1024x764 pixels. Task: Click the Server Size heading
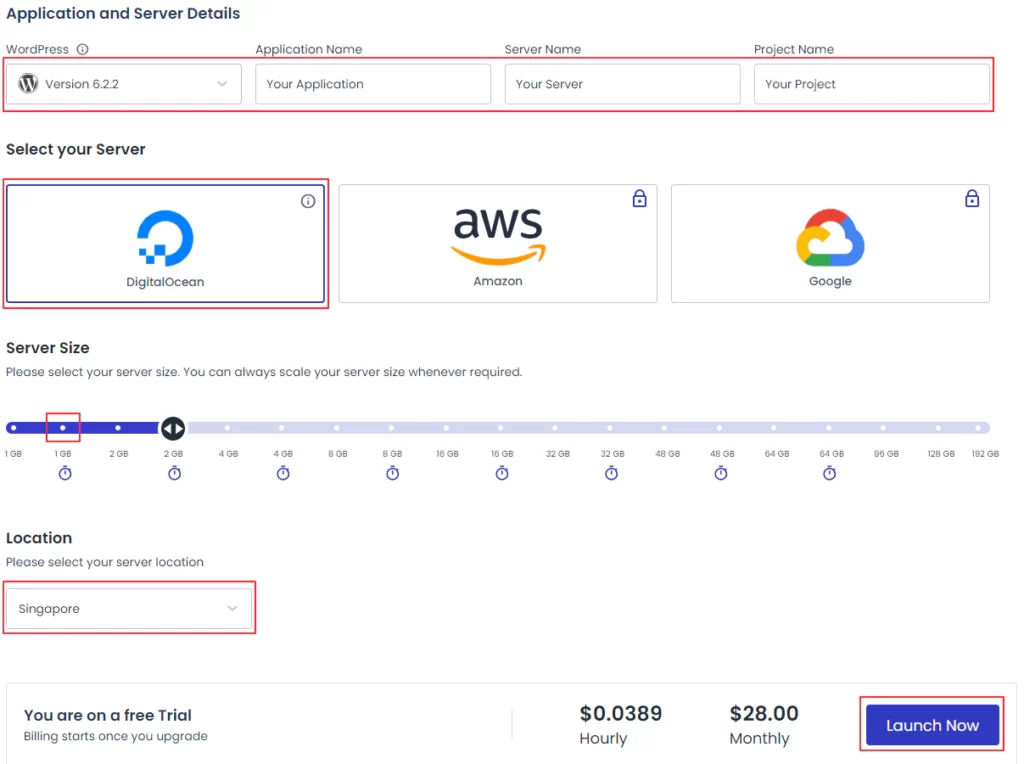[48, 347]
